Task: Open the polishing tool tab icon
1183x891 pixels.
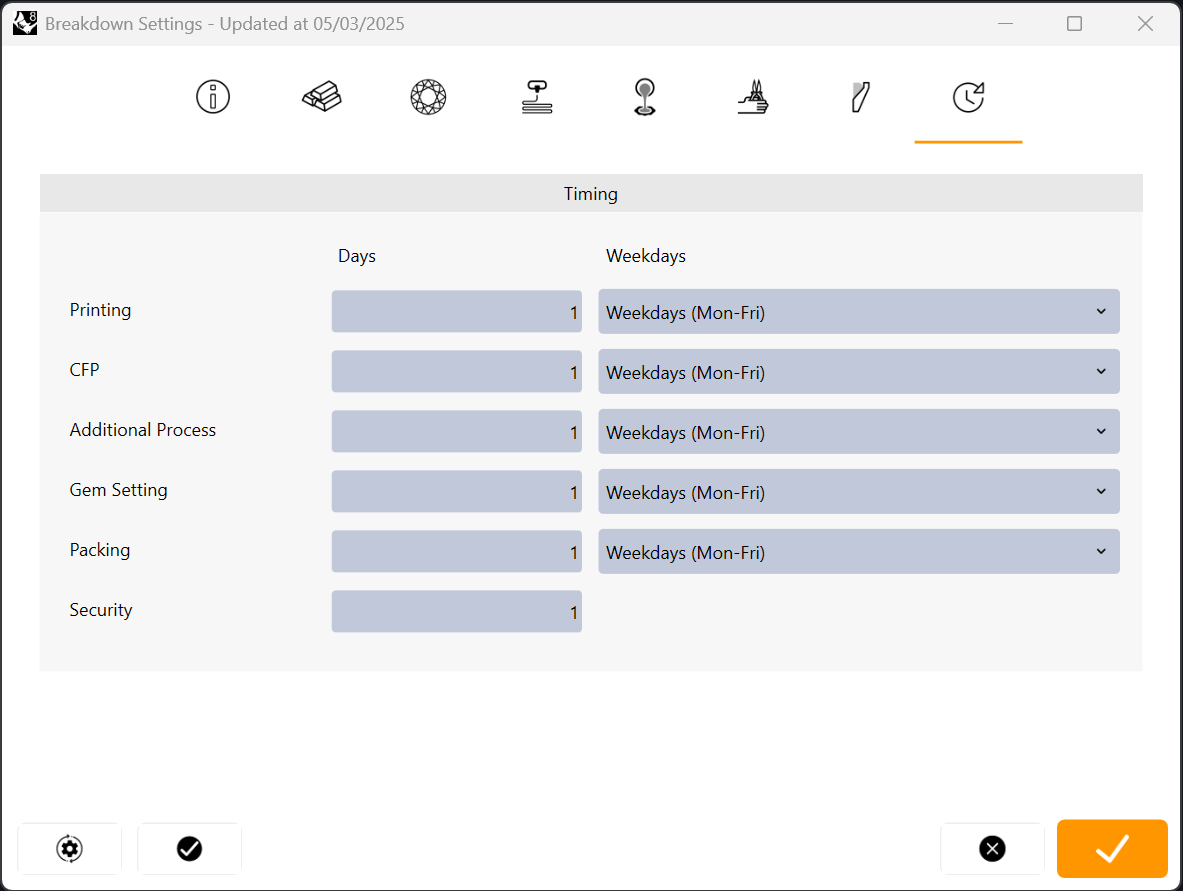Action: click(860, 97)
